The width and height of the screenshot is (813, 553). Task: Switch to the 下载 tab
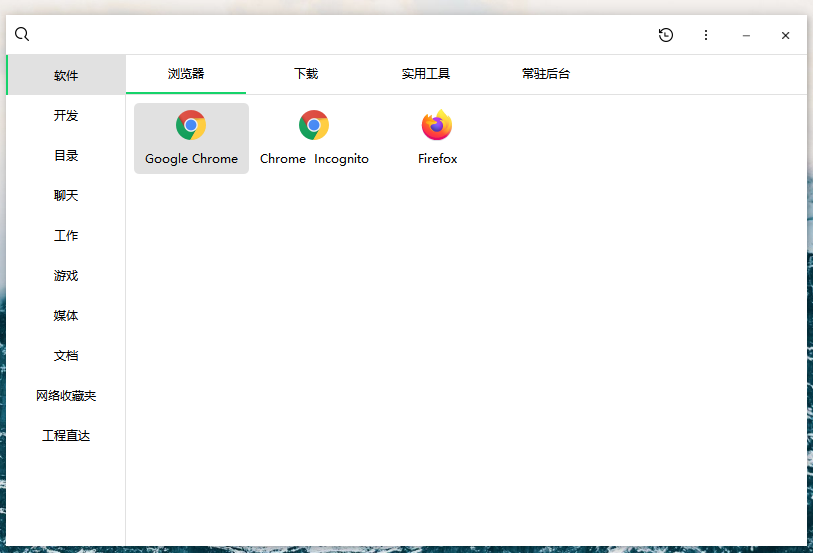(306, 74)
